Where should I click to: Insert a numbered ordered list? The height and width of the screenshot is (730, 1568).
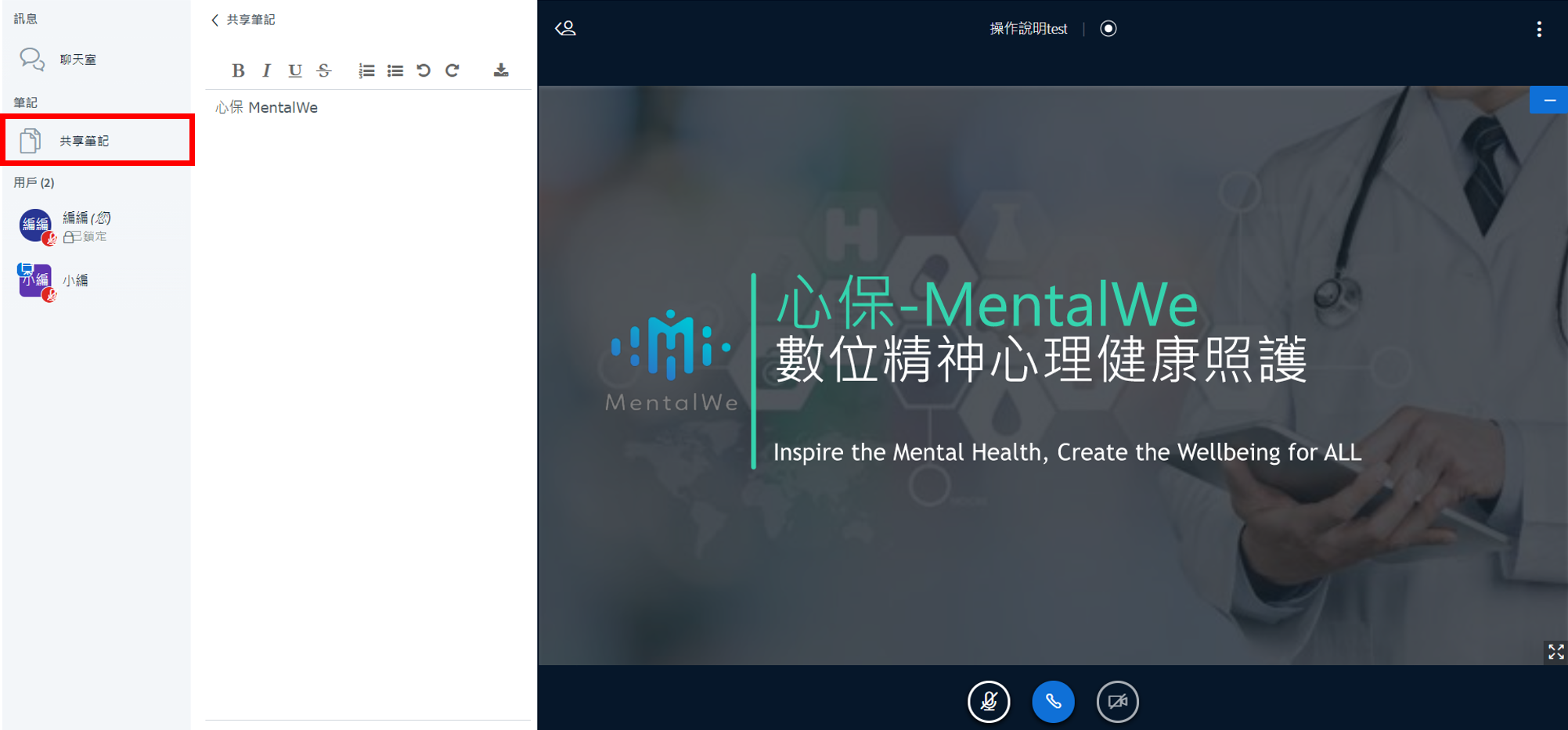(366, 70)
